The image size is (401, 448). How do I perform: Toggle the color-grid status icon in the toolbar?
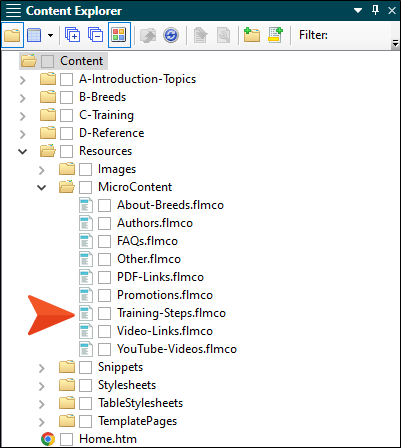pyautogui.click(x=119, y=35)
